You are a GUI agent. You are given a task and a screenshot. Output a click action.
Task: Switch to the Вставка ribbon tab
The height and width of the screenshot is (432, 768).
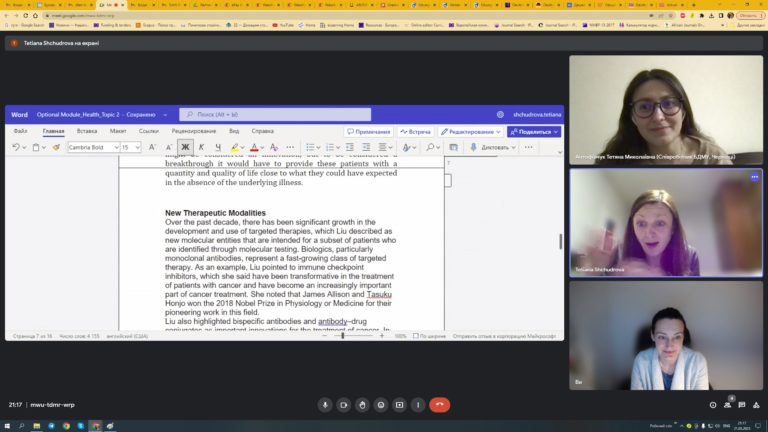click(87, 131)
